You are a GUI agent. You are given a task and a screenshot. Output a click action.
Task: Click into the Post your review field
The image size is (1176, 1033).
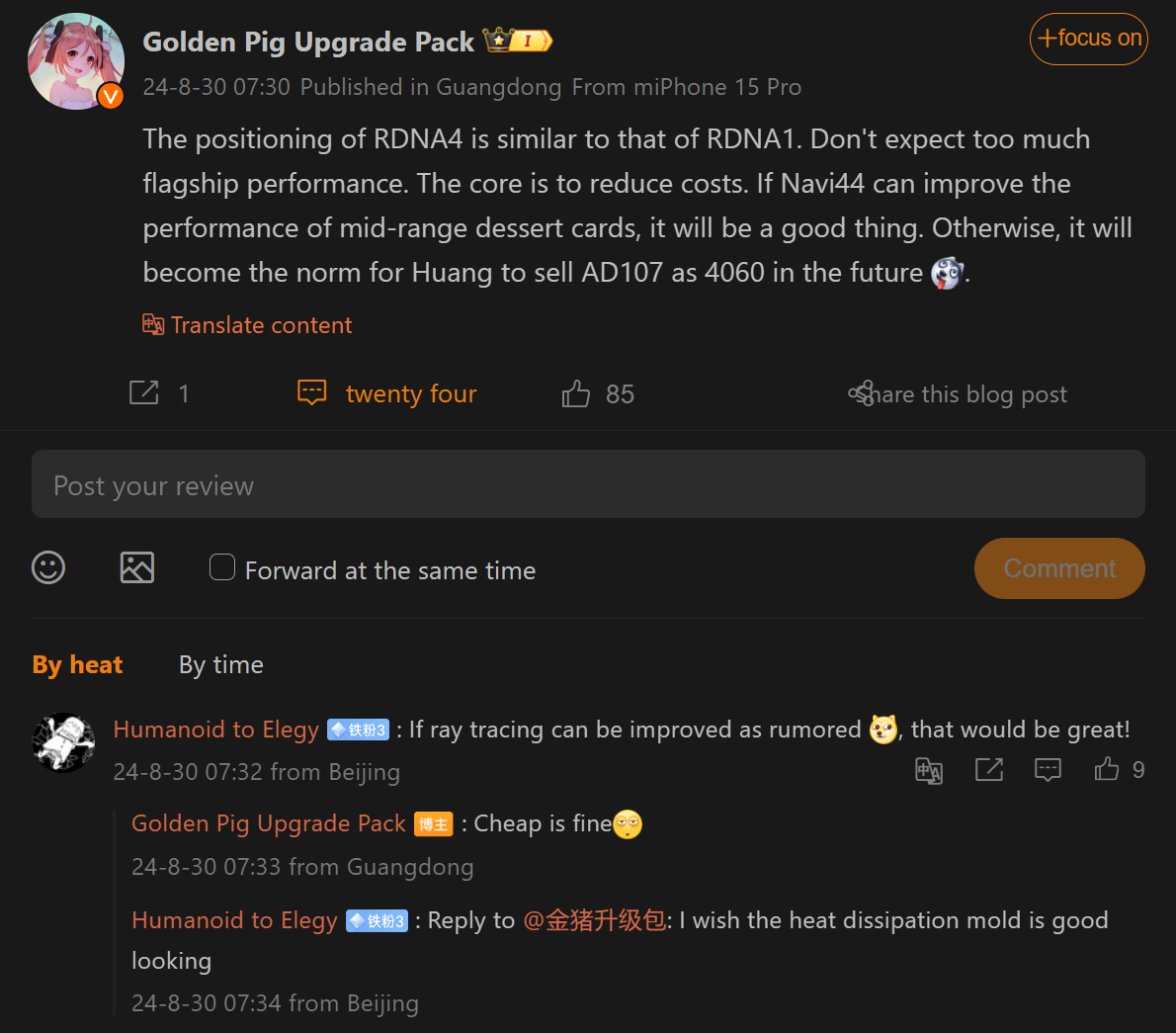(588, 484)
